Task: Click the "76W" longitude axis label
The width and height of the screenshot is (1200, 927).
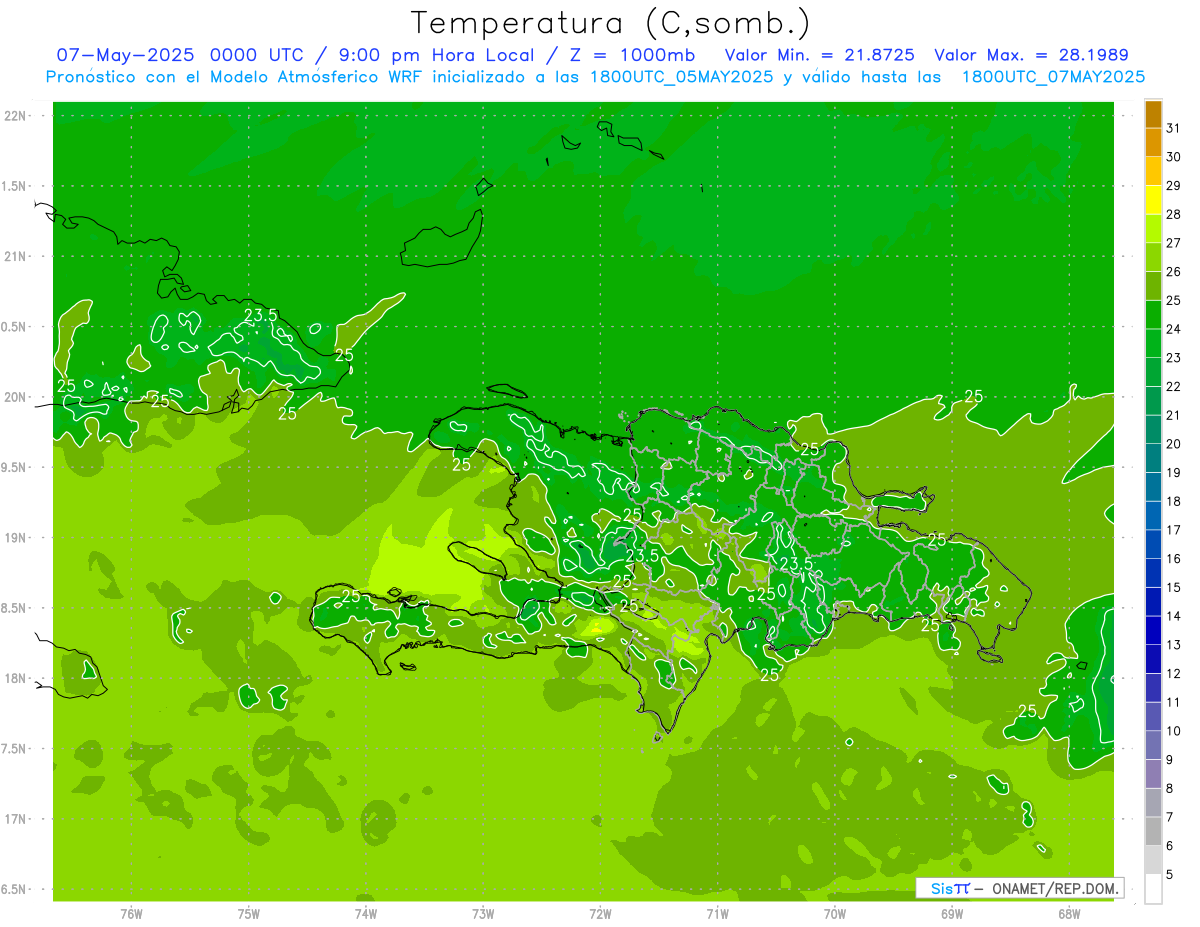Action: coord(131,914)
